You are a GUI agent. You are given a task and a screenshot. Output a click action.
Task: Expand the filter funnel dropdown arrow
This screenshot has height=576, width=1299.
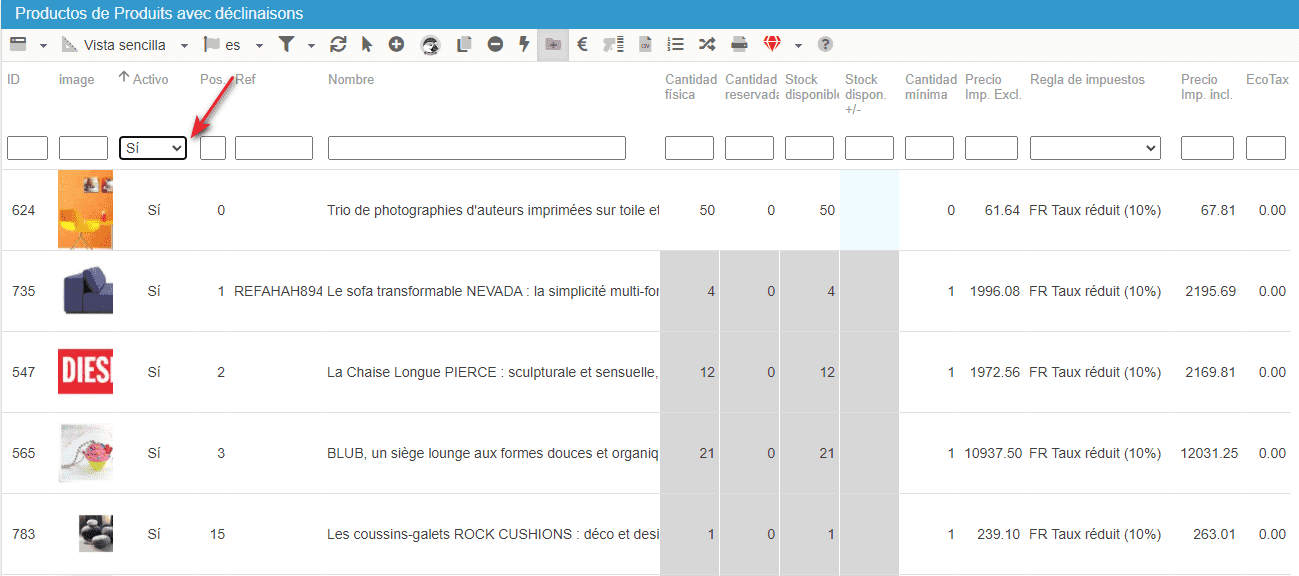(311, 46)
